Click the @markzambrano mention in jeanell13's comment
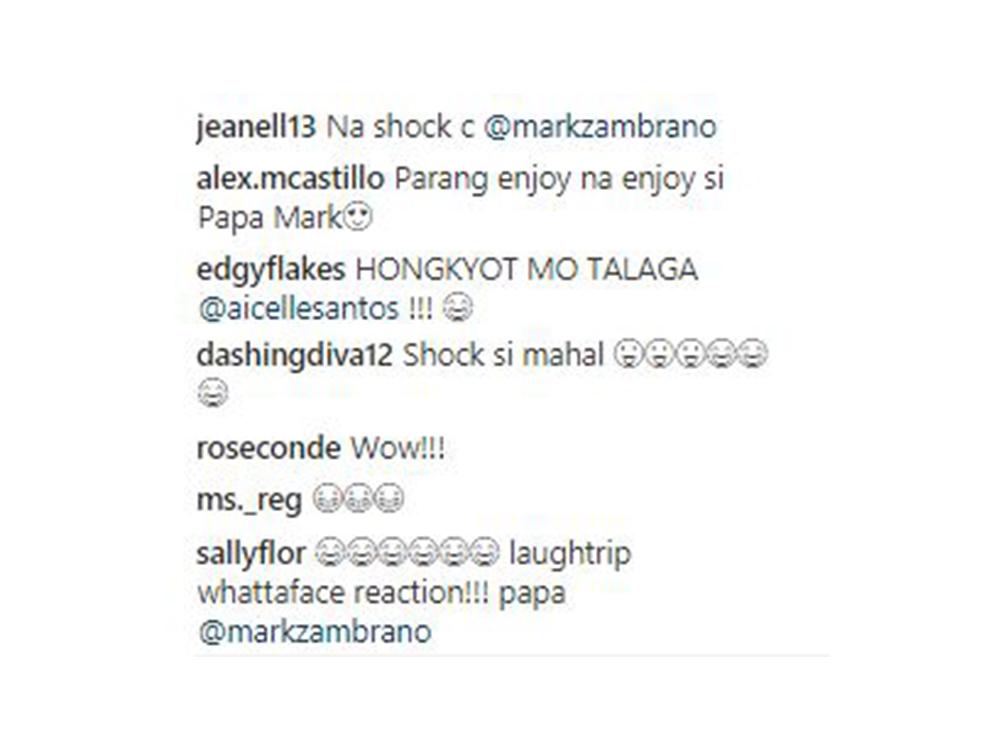The width and height of the screenshot is (1000, 750). click(600, 127)
